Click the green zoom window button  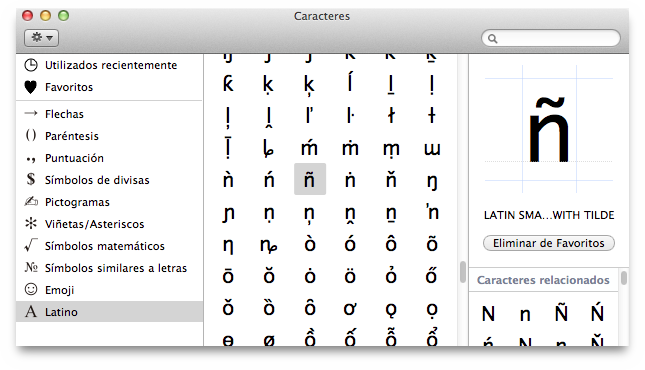pos(63,16)
